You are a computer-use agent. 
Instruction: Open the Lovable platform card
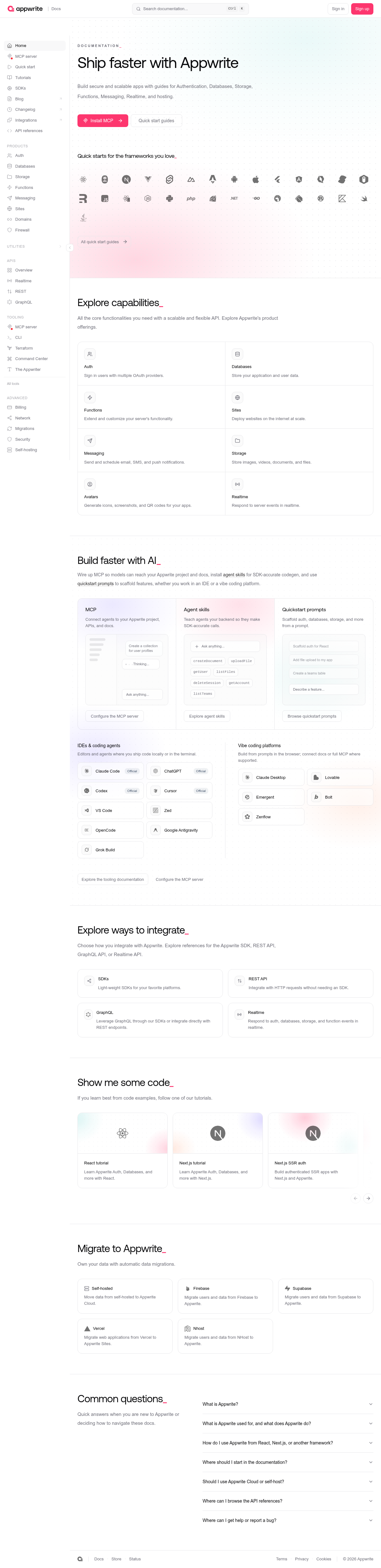pyautogui.click(x=340, y=777)
